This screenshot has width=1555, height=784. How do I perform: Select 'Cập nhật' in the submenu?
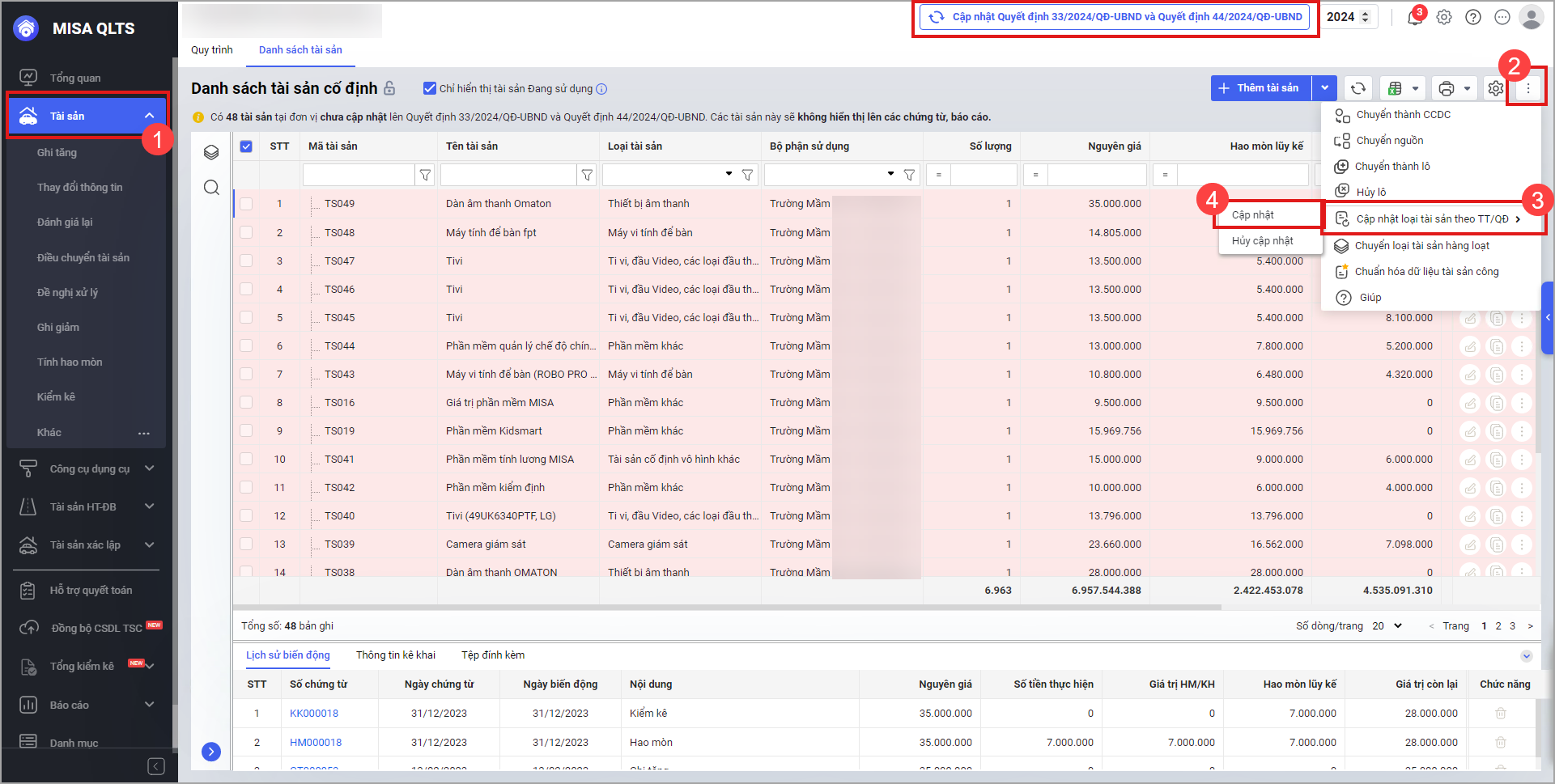coord(1253,215)
